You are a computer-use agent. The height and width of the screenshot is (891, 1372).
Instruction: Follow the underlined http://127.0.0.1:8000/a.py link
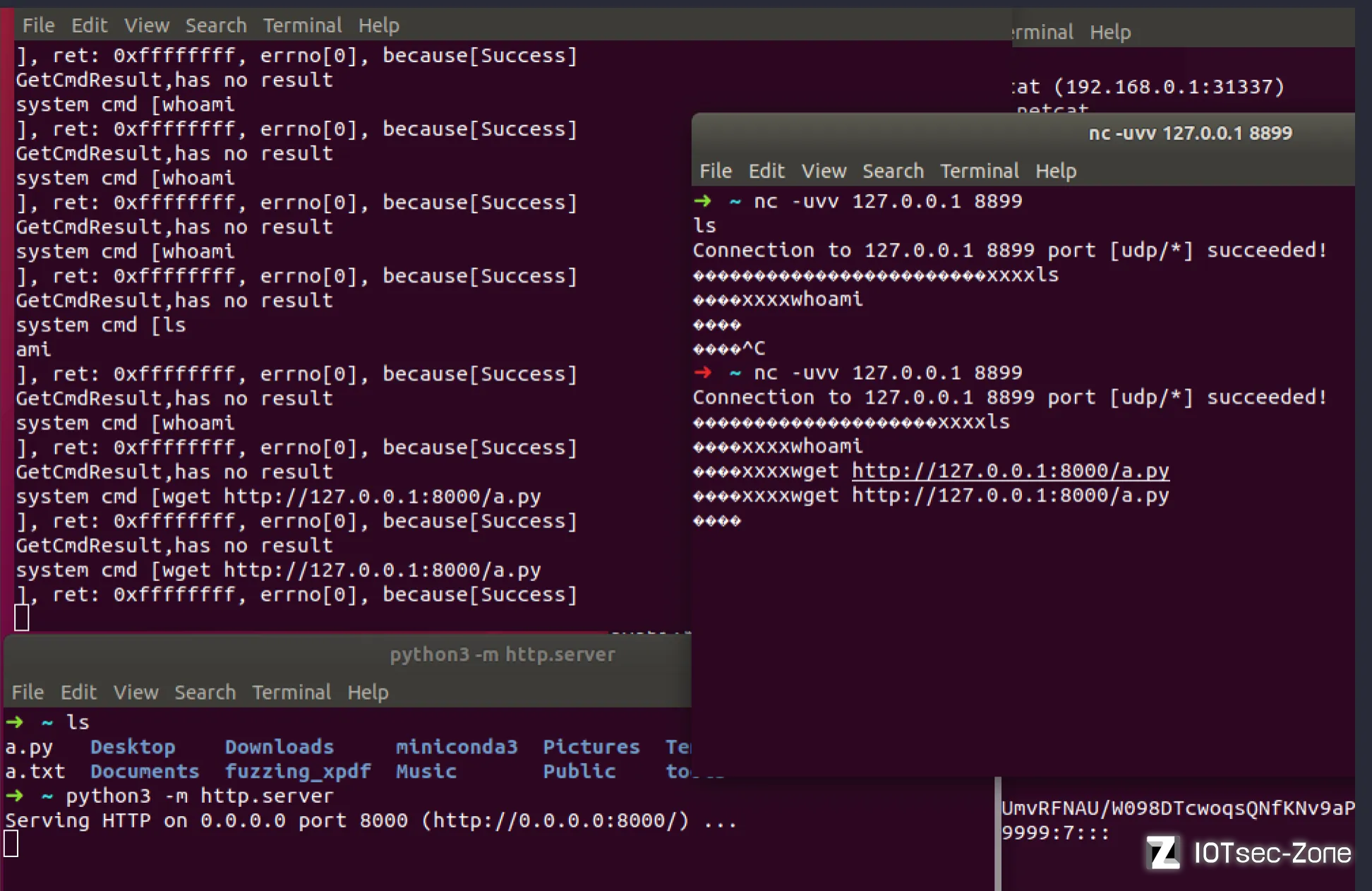[1011, 471]
